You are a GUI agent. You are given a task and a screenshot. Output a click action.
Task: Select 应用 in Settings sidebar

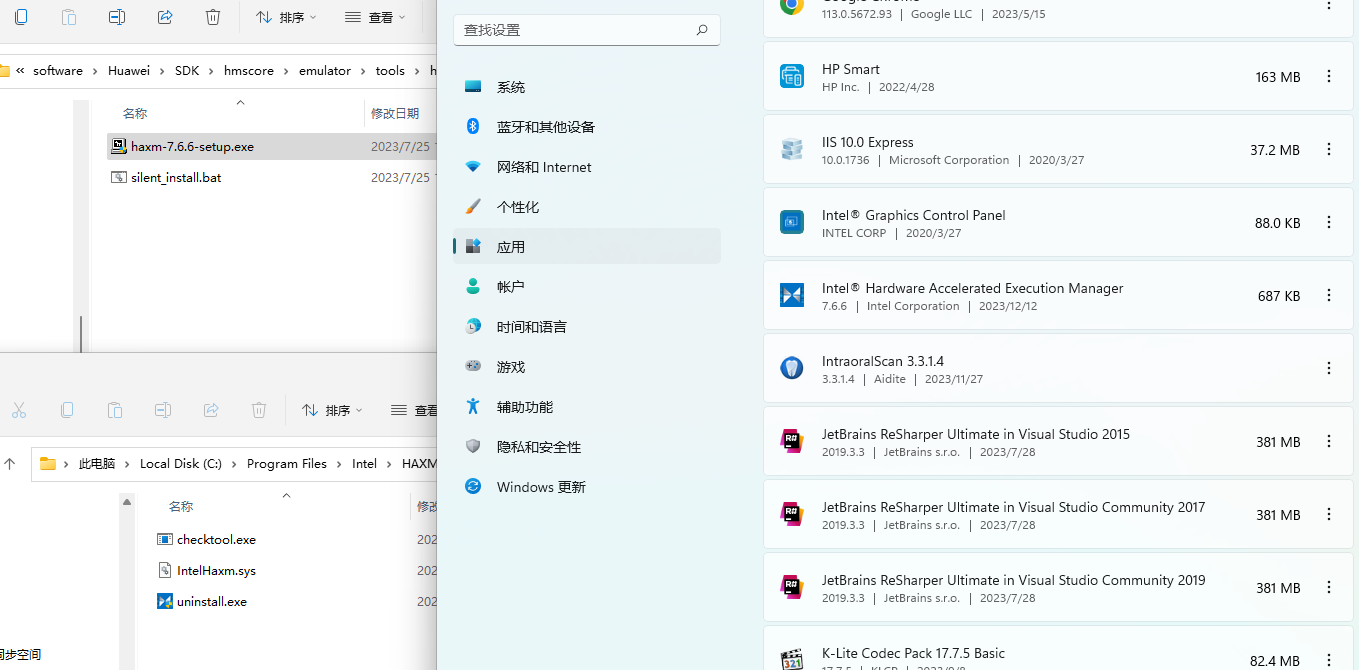pos(587,247)
